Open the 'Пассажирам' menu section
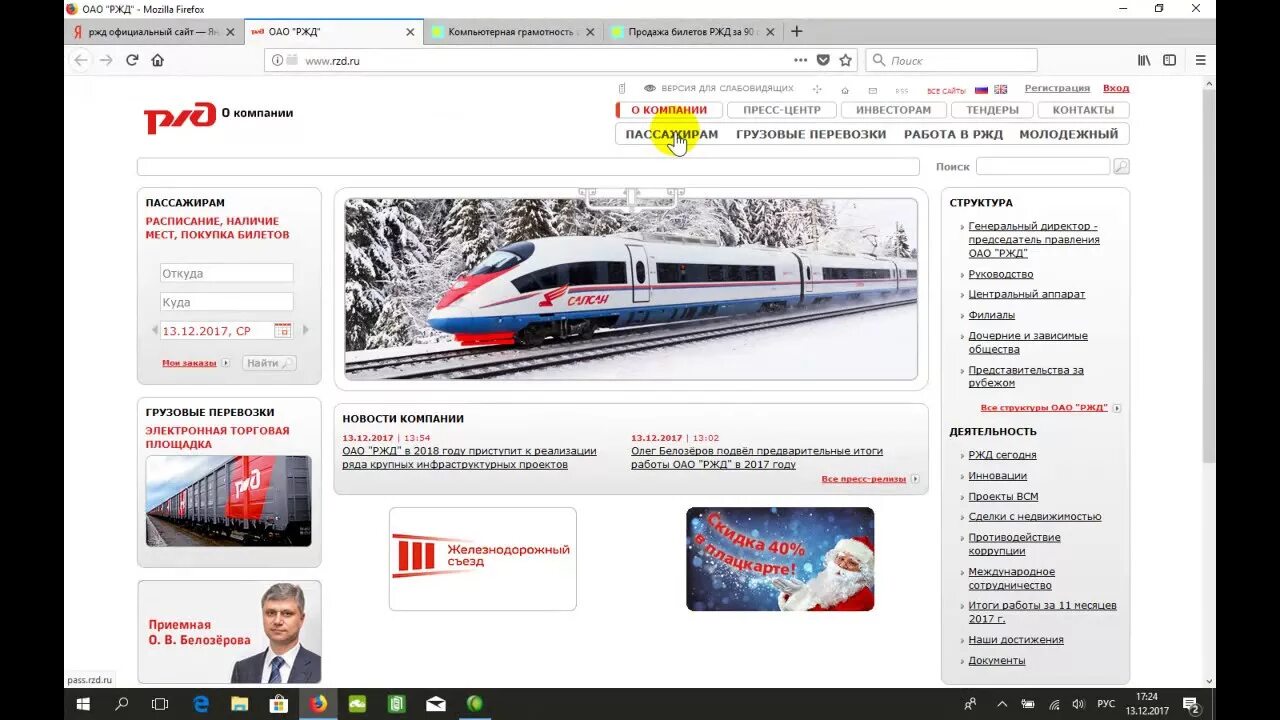The width and height of the screenshot is (1280, 720). pos(672,134)
